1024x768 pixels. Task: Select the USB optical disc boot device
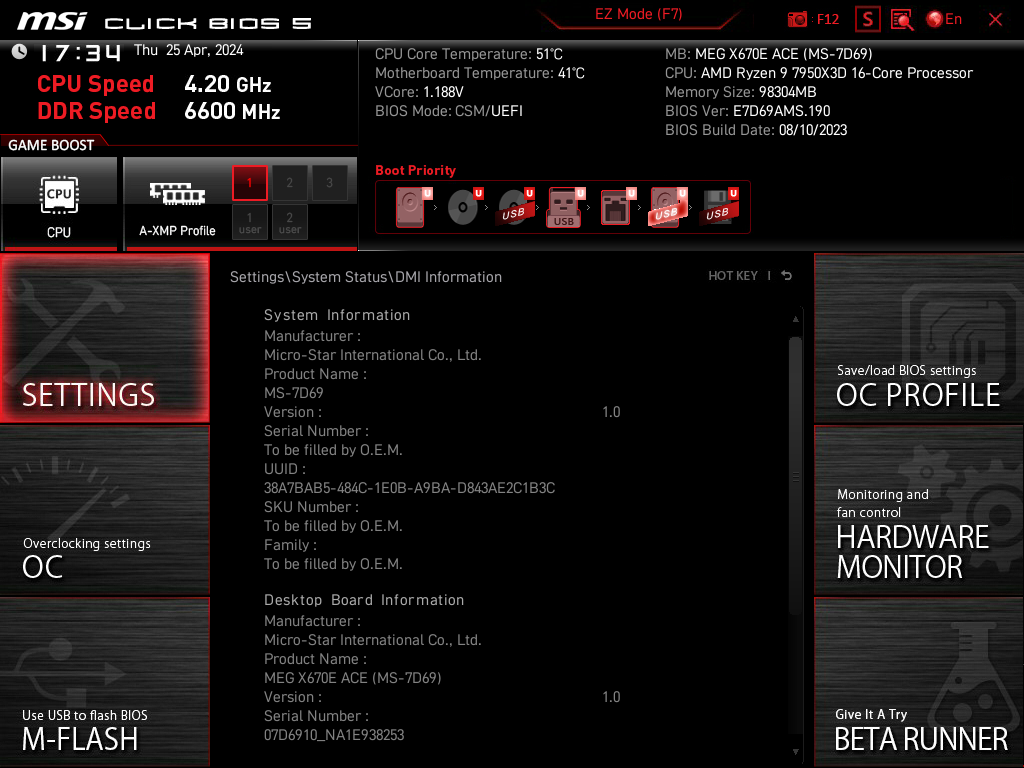(515, 207)
